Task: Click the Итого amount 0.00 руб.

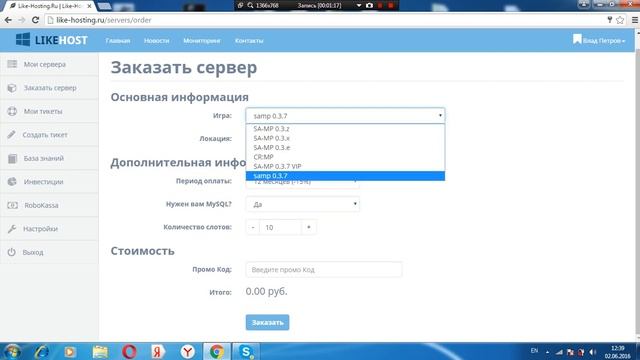Action: pos(267,291)
